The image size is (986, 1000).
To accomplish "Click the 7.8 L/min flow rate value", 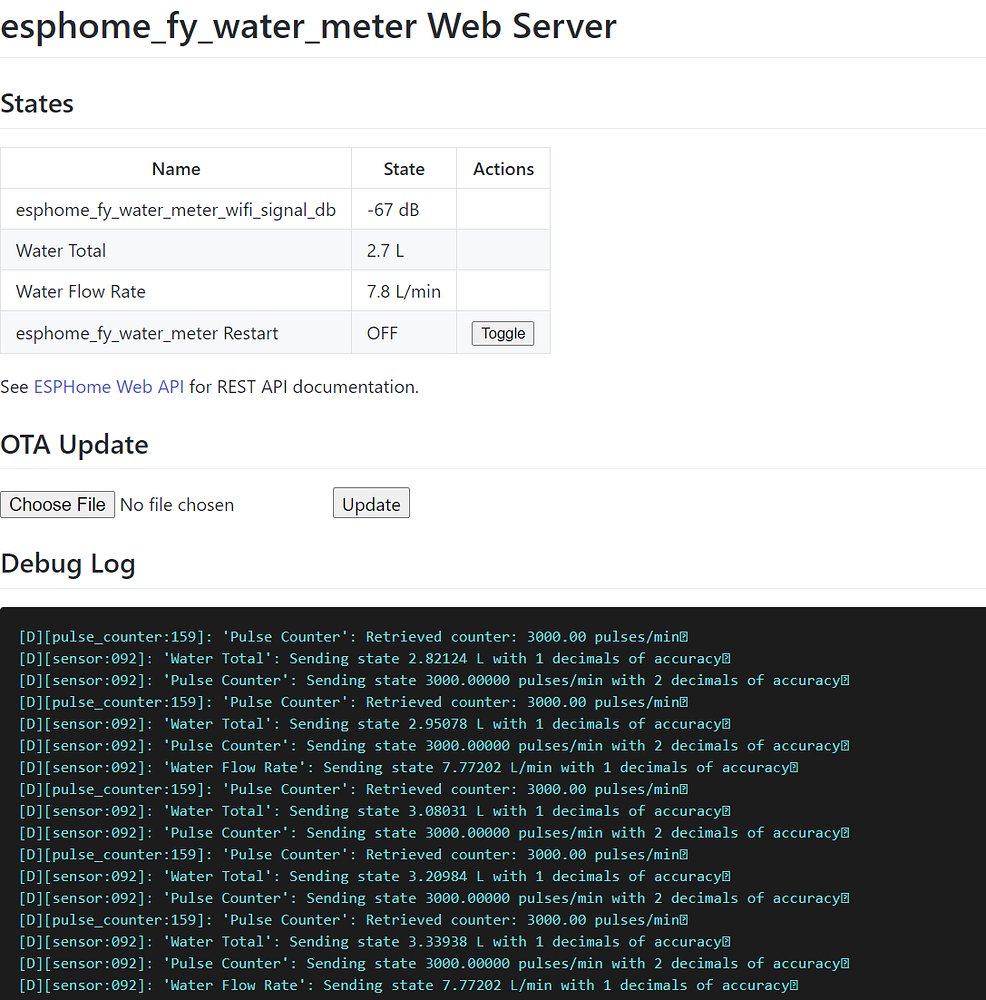I will point(404,291).
